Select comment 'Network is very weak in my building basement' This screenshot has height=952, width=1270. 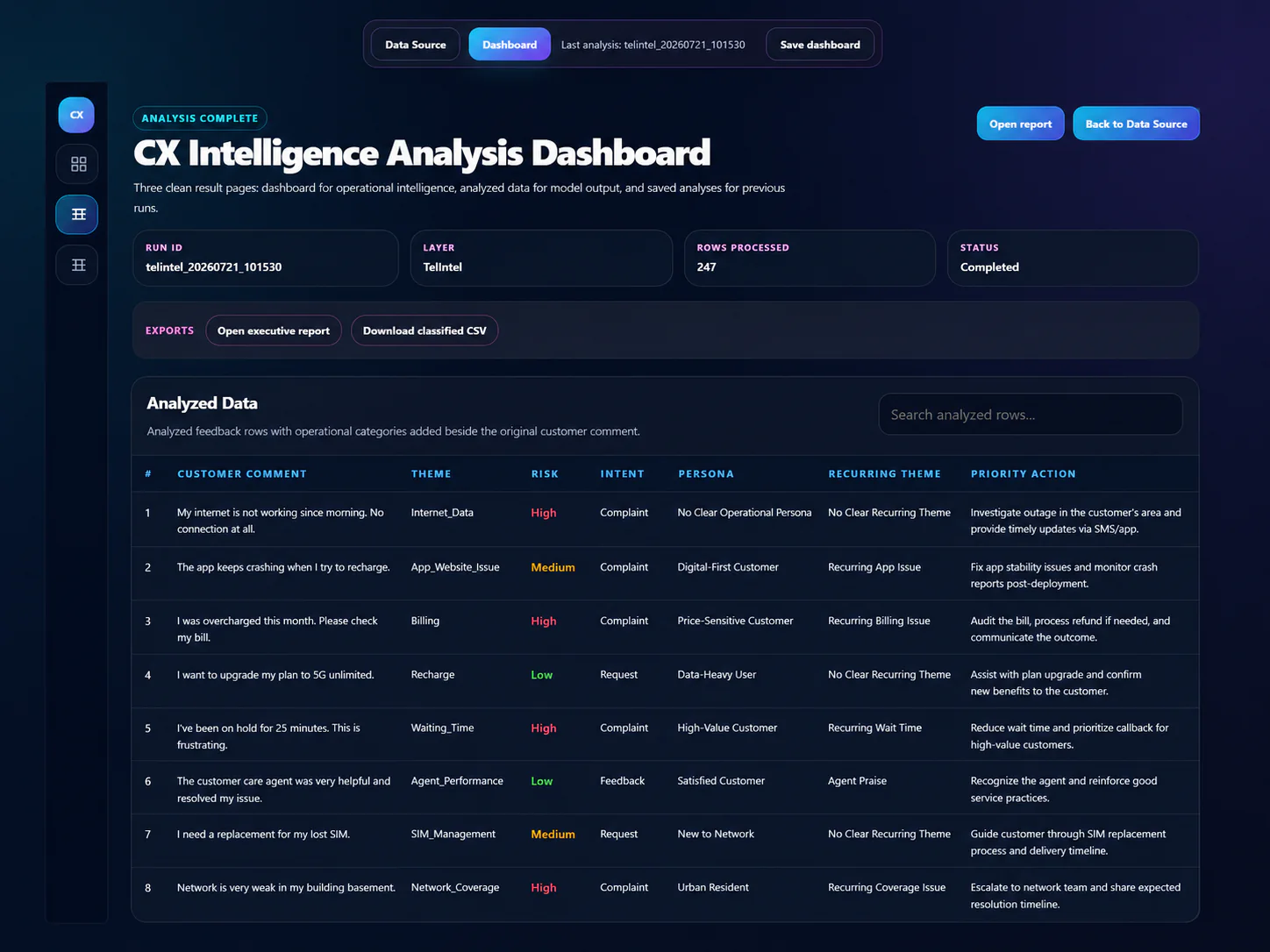pyautogui.click(x=286, y=888)
